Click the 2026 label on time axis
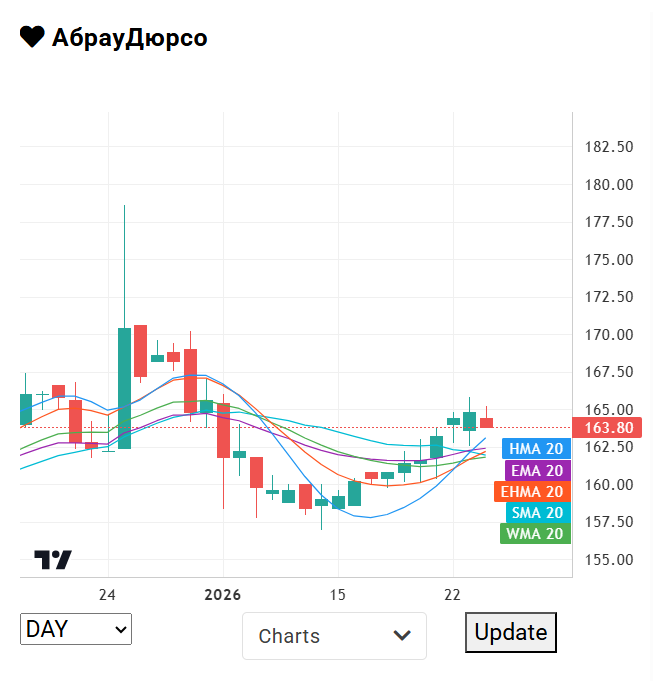The height and width of the screenshot is (681, 653). pyautogui.click(x=223, y=594)
